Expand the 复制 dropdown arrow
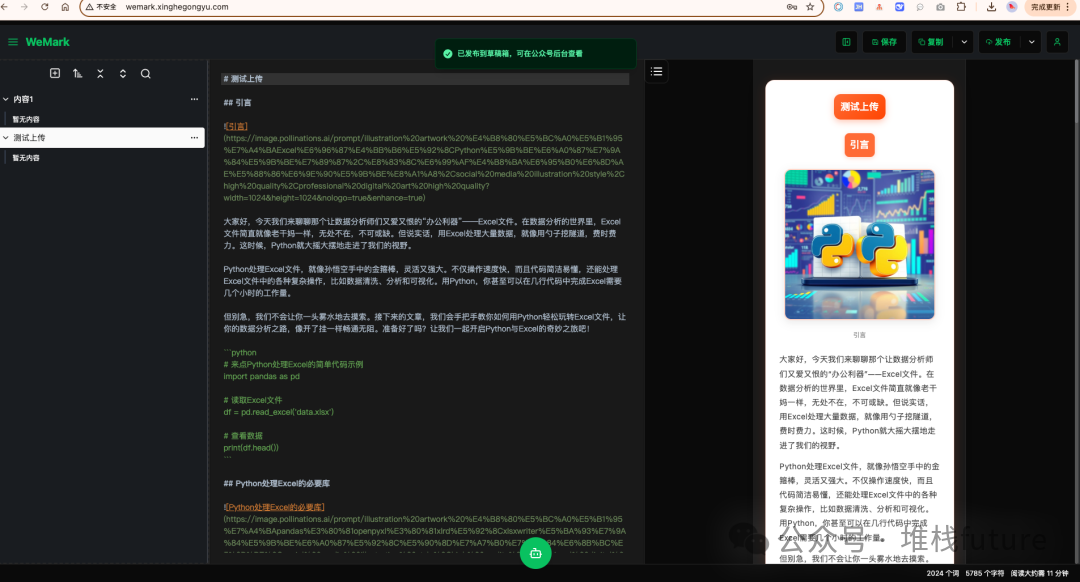Screen dimensions: 1080x582 point(963,41)
